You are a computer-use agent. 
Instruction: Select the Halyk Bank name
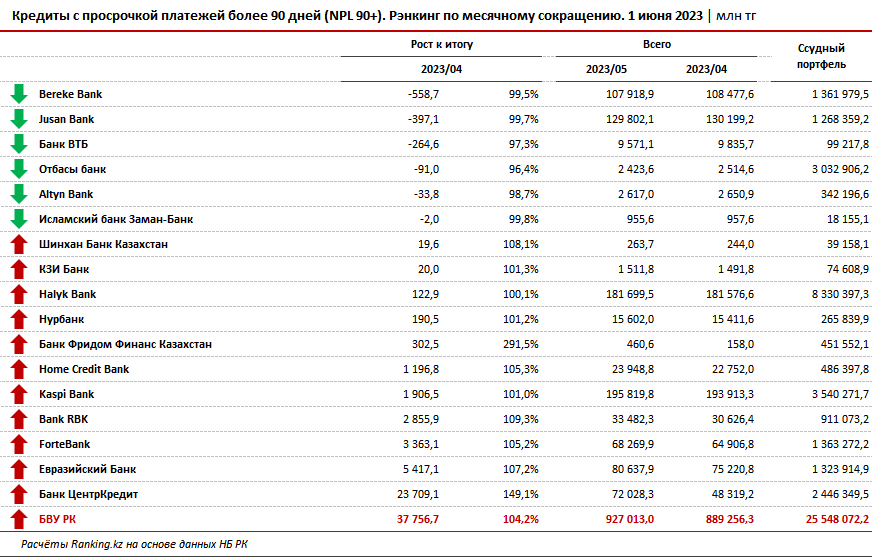[68, 294]
